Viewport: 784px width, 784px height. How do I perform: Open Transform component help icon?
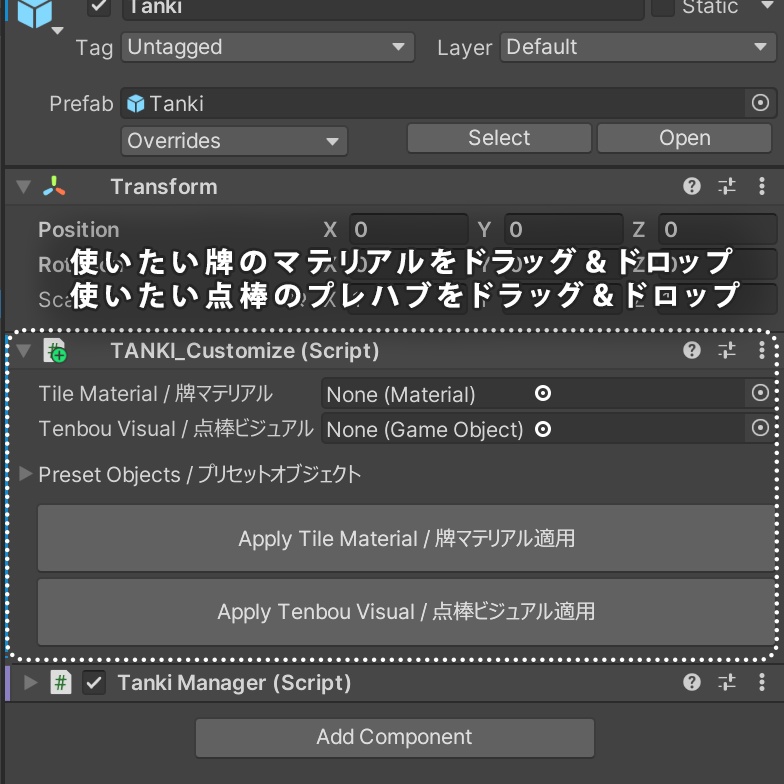click(692, 187)
